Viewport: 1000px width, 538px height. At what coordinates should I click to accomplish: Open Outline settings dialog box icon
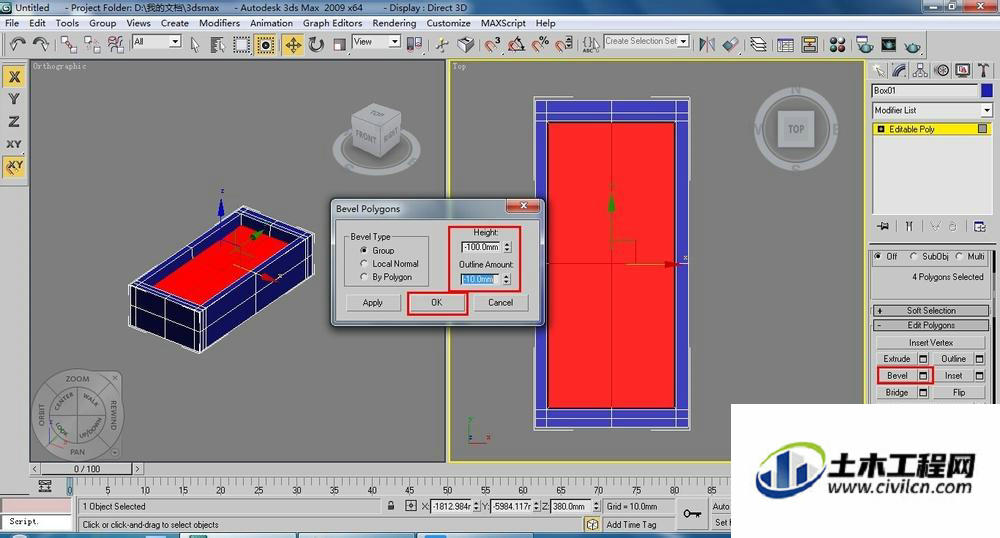click(980, 359)
